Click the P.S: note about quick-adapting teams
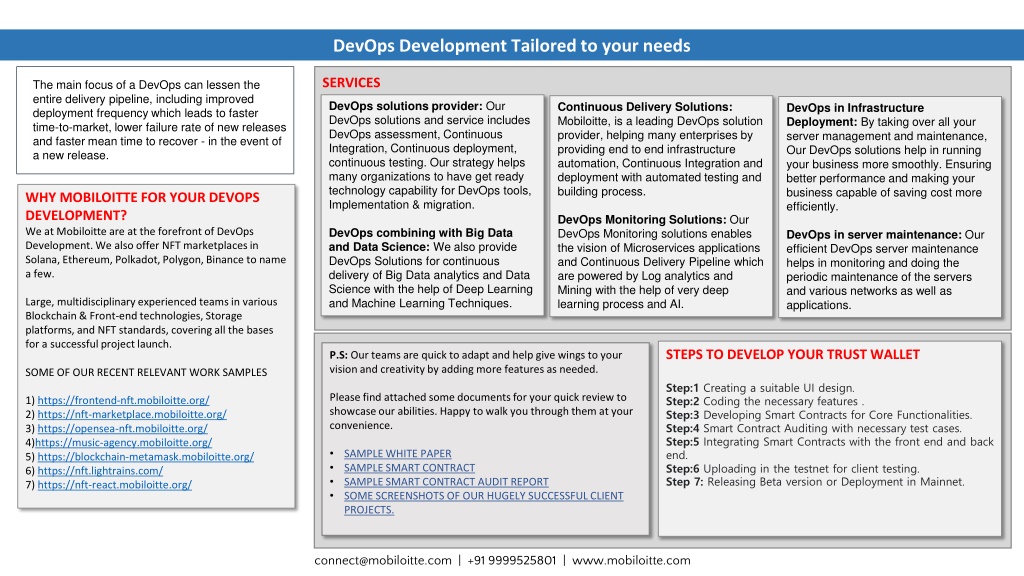Viewport: 1024px width, 576px height. tap(475, 362)
